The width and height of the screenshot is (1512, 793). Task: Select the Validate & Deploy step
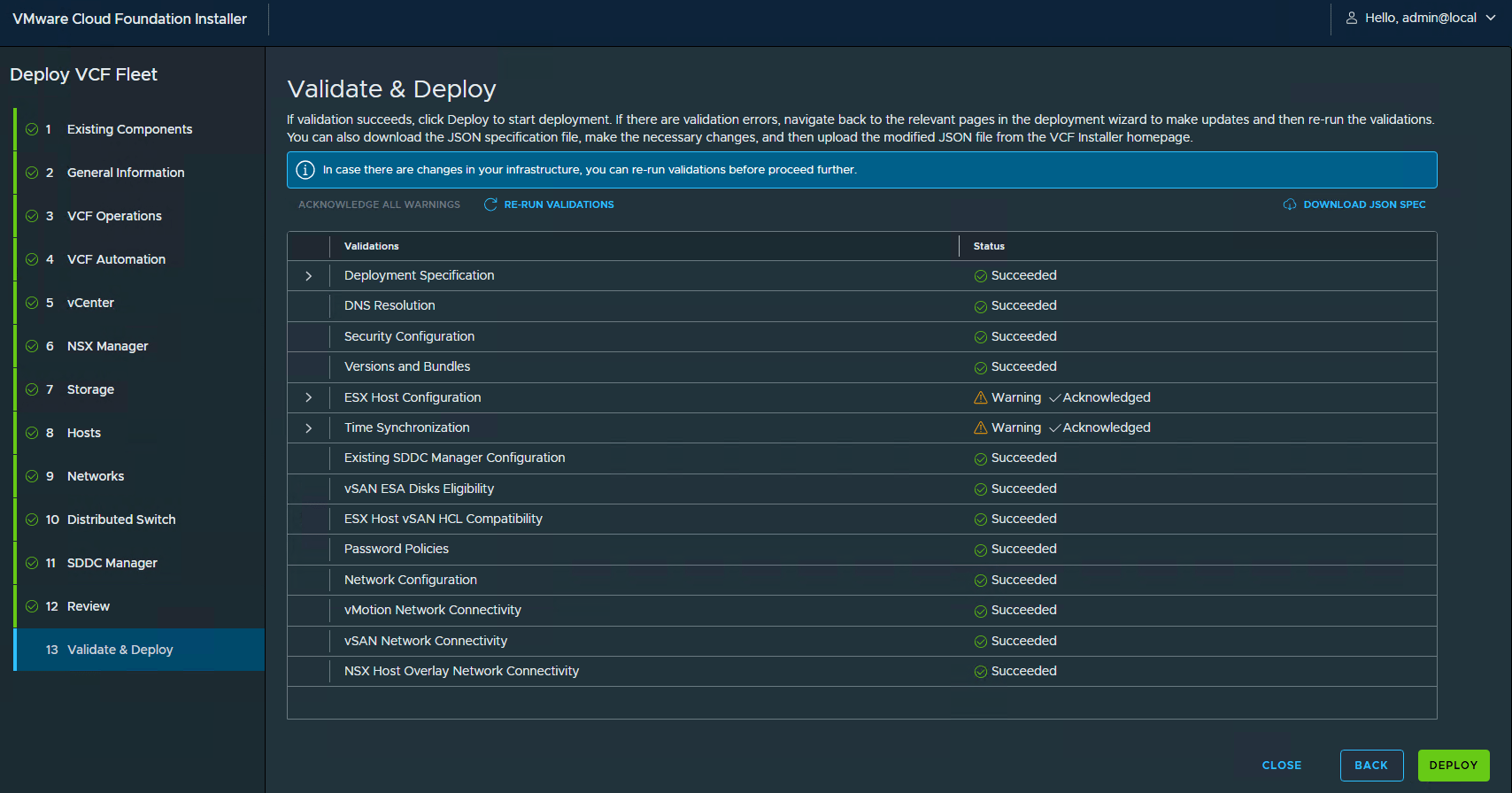click(x=139, y=650)
